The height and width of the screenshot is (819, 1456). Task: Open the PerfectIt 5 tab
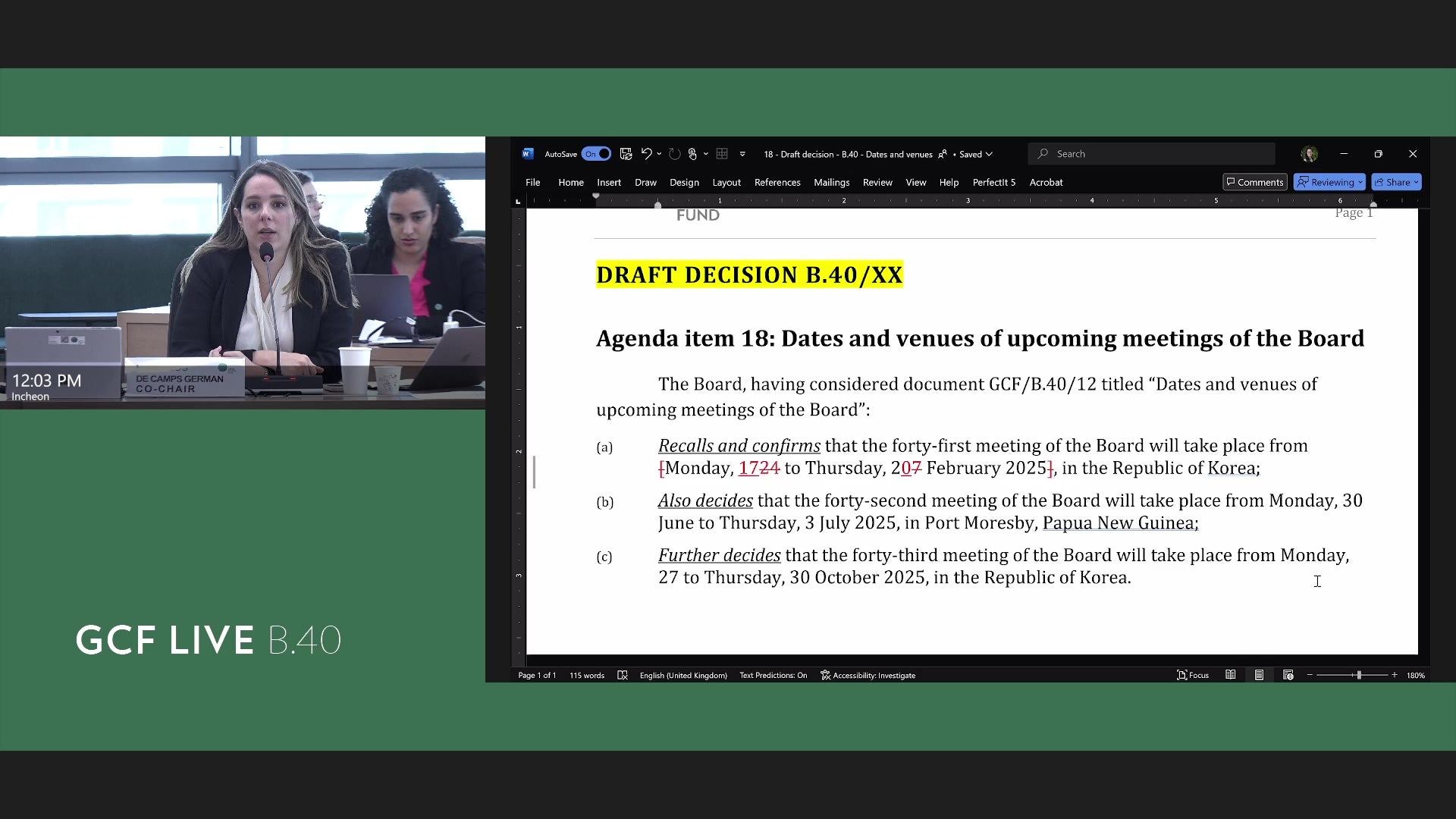coord(994,183)
